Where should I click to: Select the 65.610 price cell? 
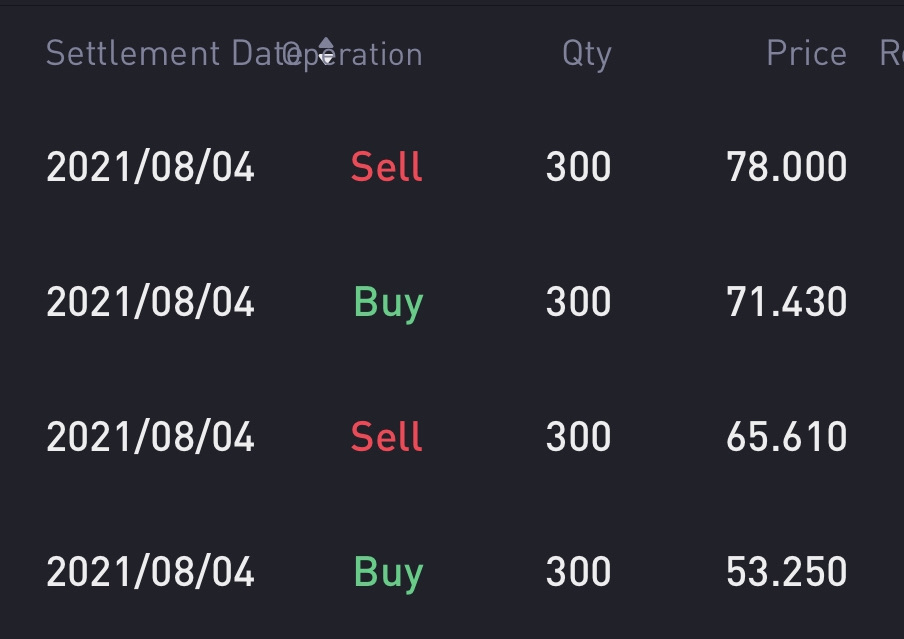(x=786, y=437)
